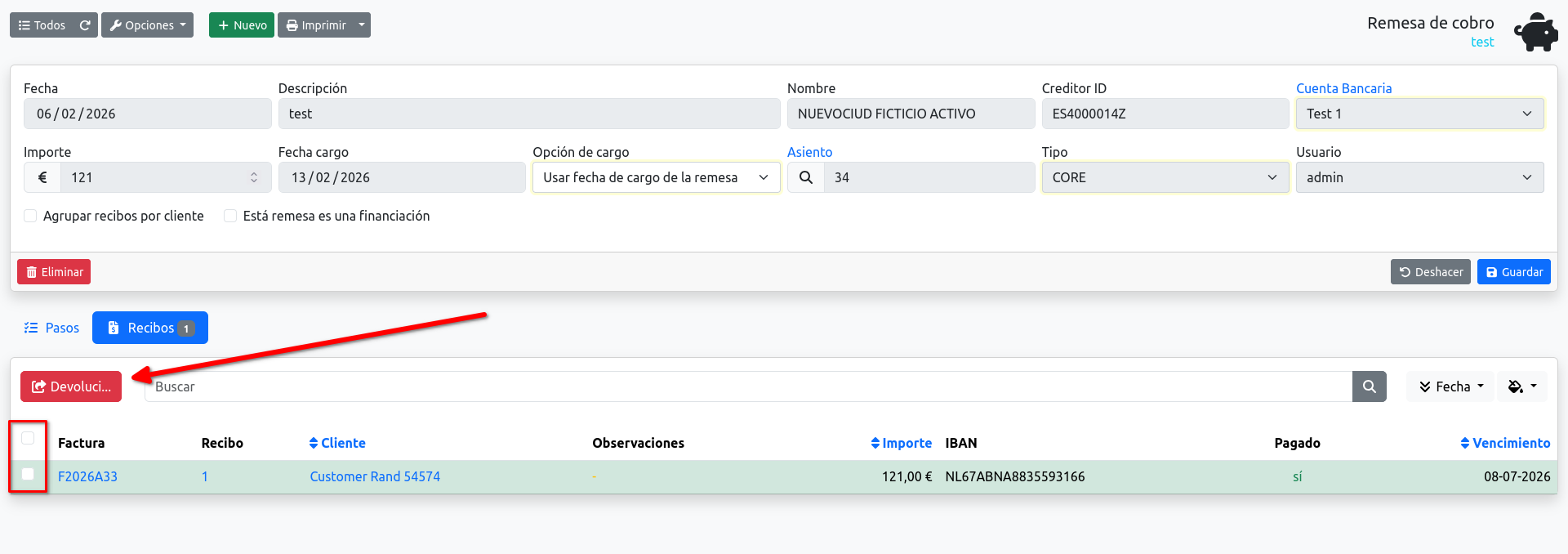Click the Importe stepper arrows
The width and height of the screenshot is (1568, 554).
[x=254, y=177]
